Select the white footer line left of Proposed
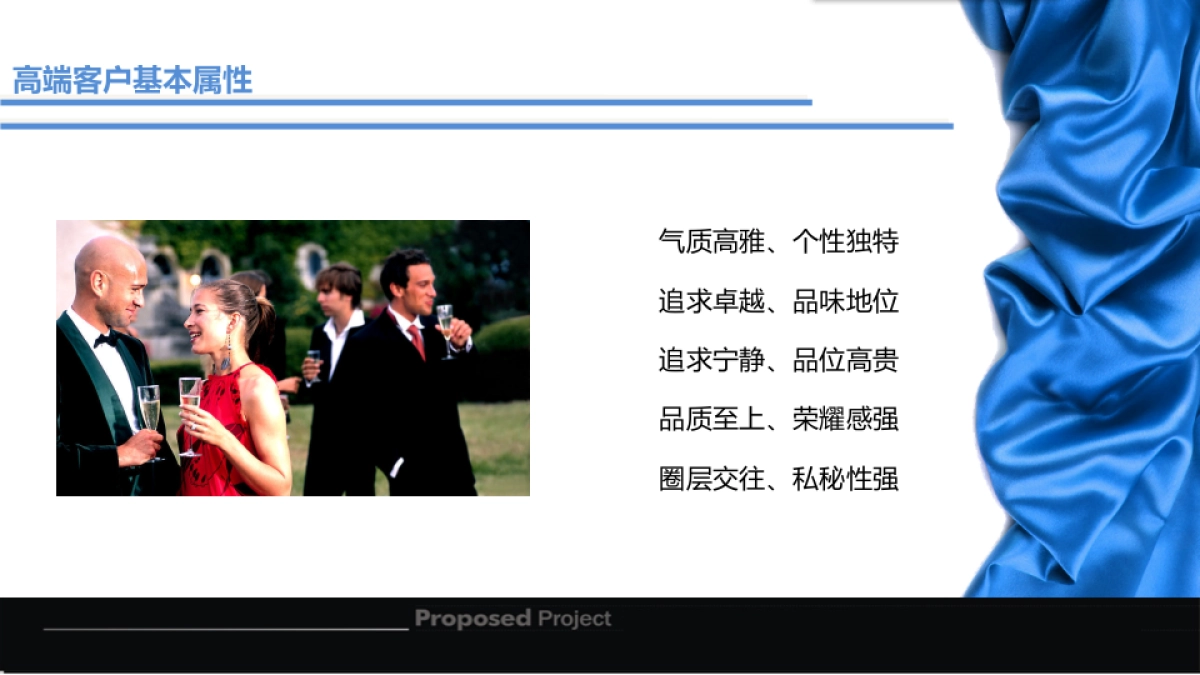The width and height of the screenshot is (1200, 675). click(x=225, y=629)
